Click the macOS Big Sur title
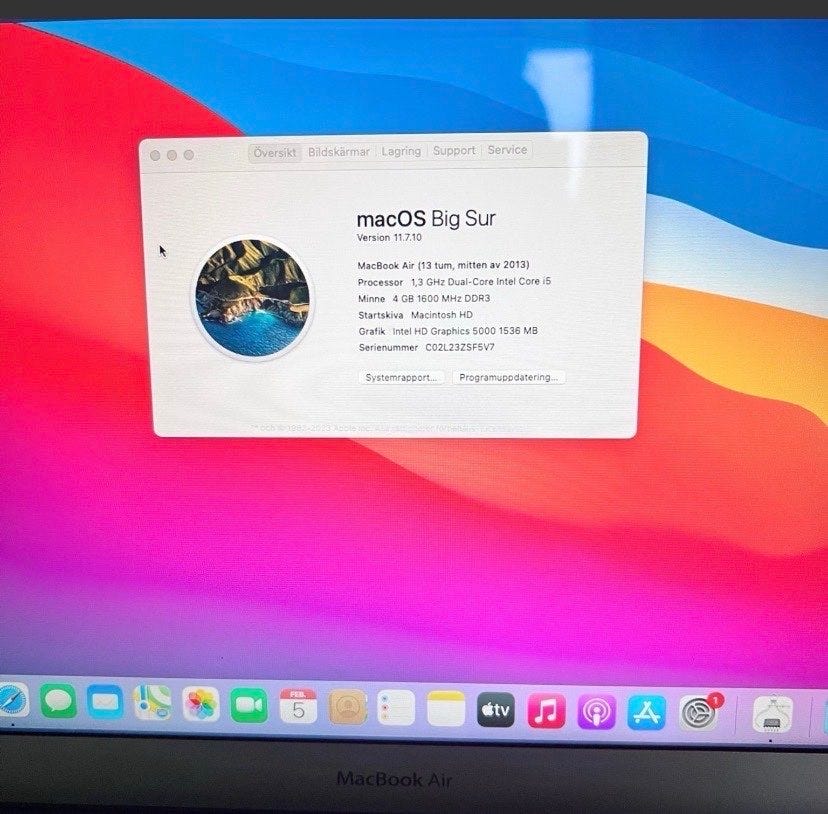The height and width of the screenshot is (814, 828). (426, 219)
